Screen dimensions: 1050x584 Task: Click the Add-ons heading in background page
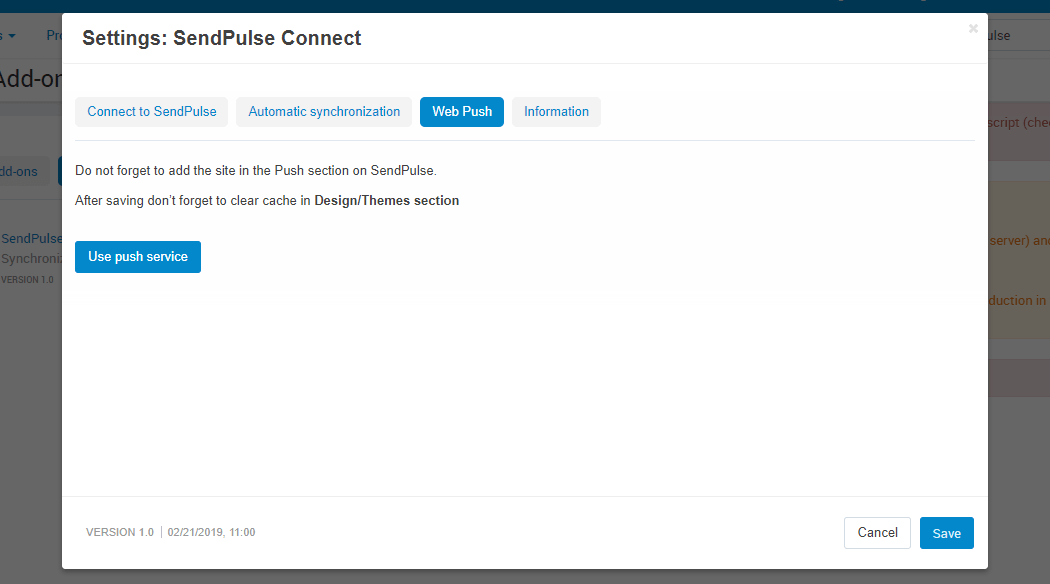30,79
